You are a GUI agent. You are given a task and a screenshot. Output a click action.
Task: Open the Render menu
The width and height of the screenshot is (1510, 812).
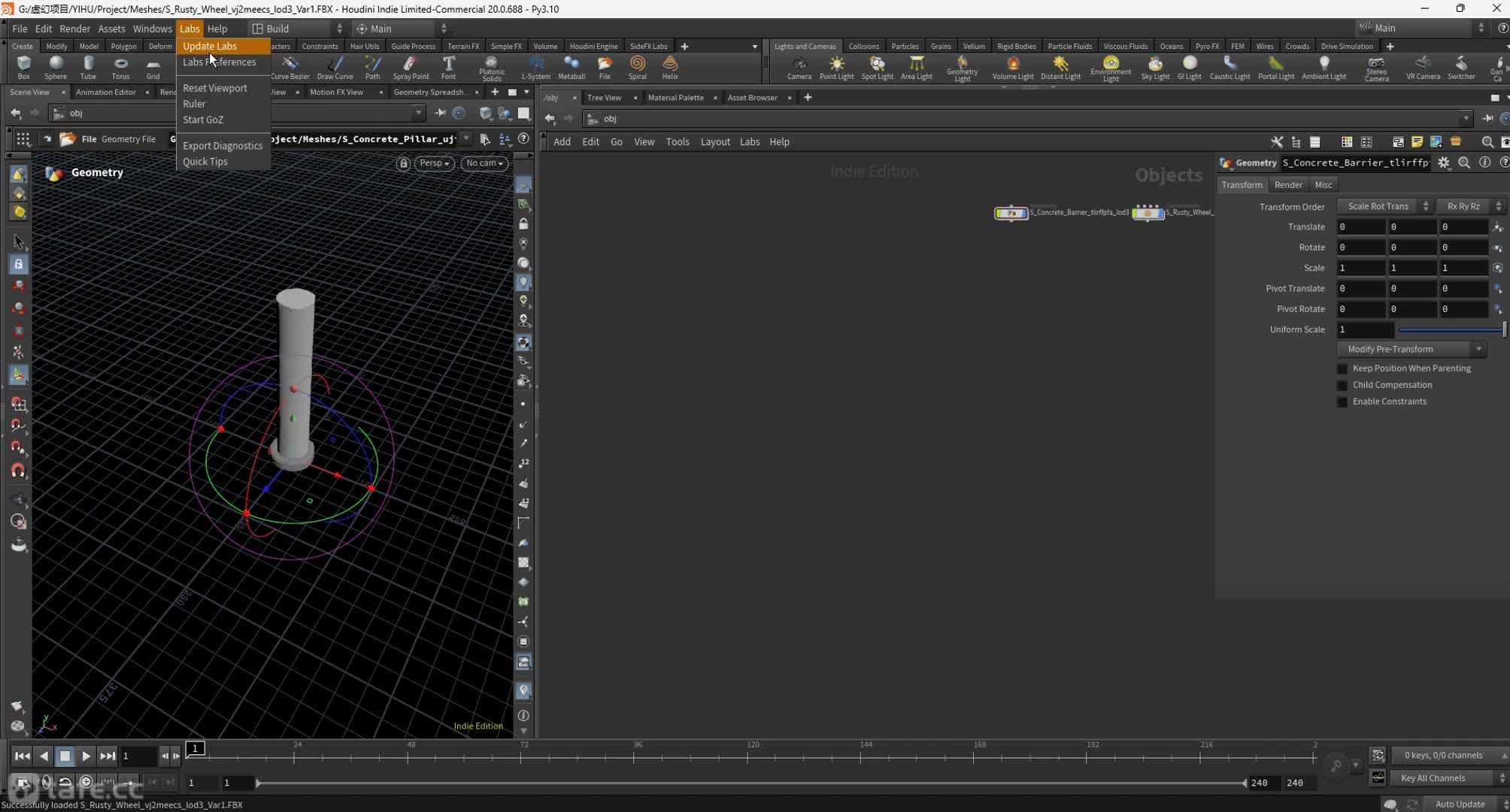click(x=74, y=29)
